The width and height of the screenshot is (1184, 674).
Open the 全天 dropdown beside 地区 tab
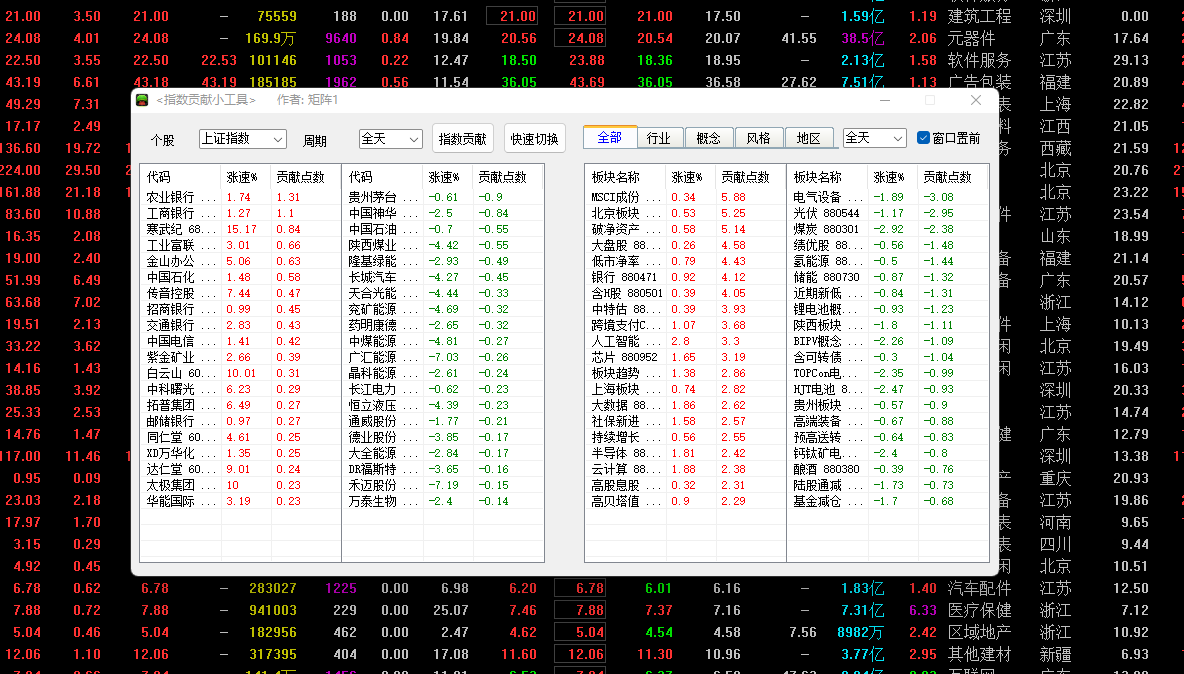click(874, 138)
